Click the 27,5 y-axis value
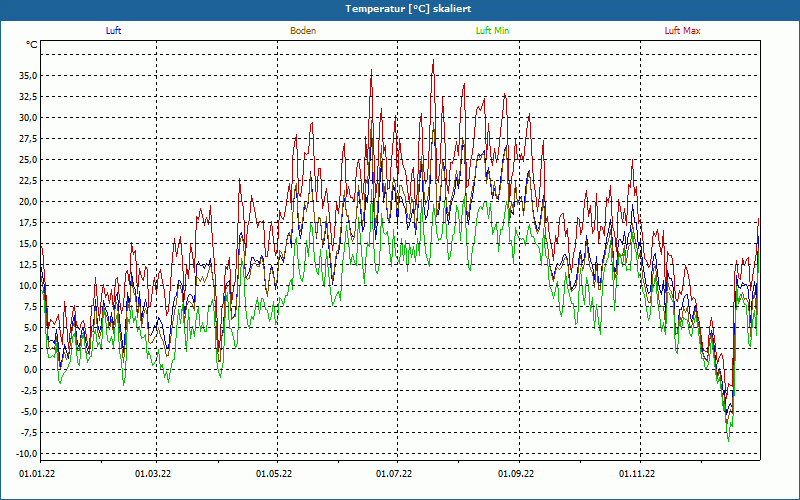This screenshot has width=800, height=500. point(27,139)
